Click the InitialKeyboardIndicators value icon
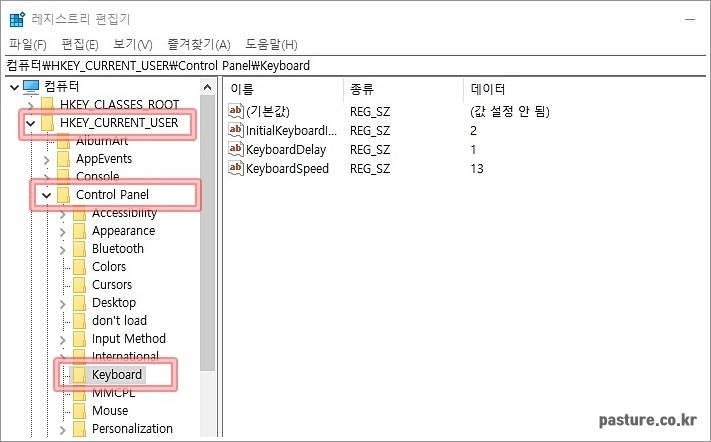The width and height of the screenshot is (711, 442). pyautogui.click(x=236, y=130)
